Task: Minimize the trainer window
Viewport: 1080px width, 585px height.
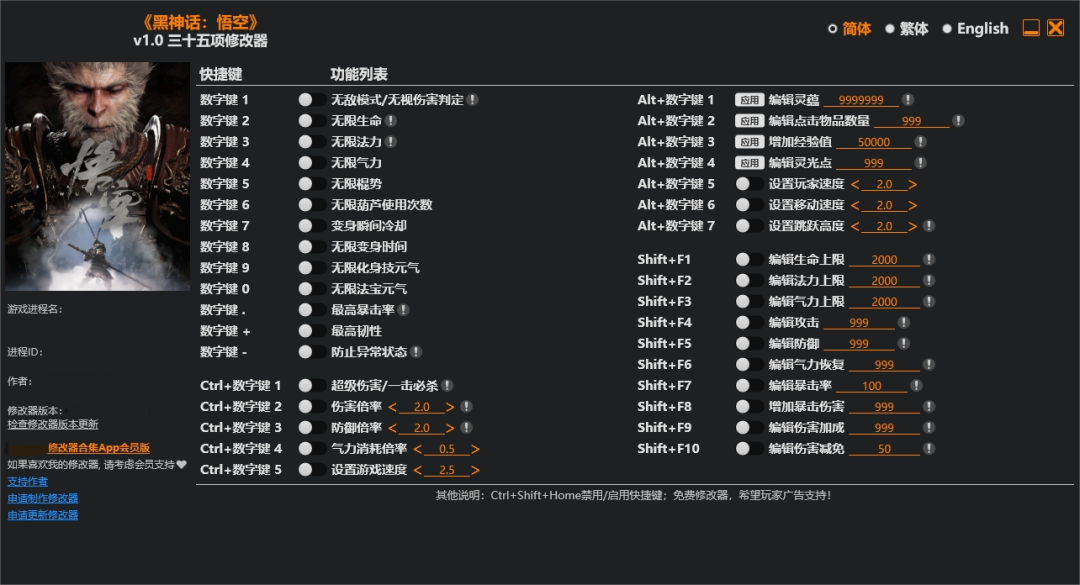Action: click(1031, 28)
